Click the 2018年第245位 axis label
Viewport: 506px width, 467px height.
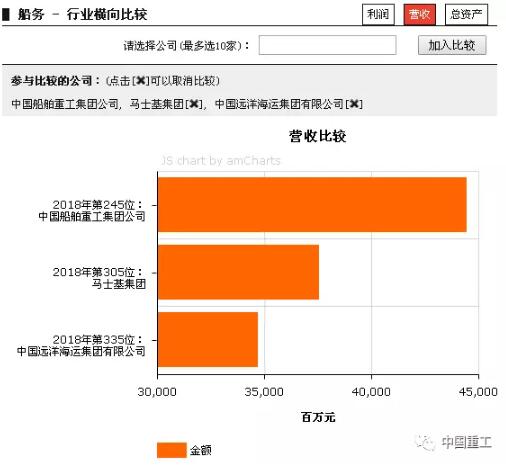click(98, 205)
